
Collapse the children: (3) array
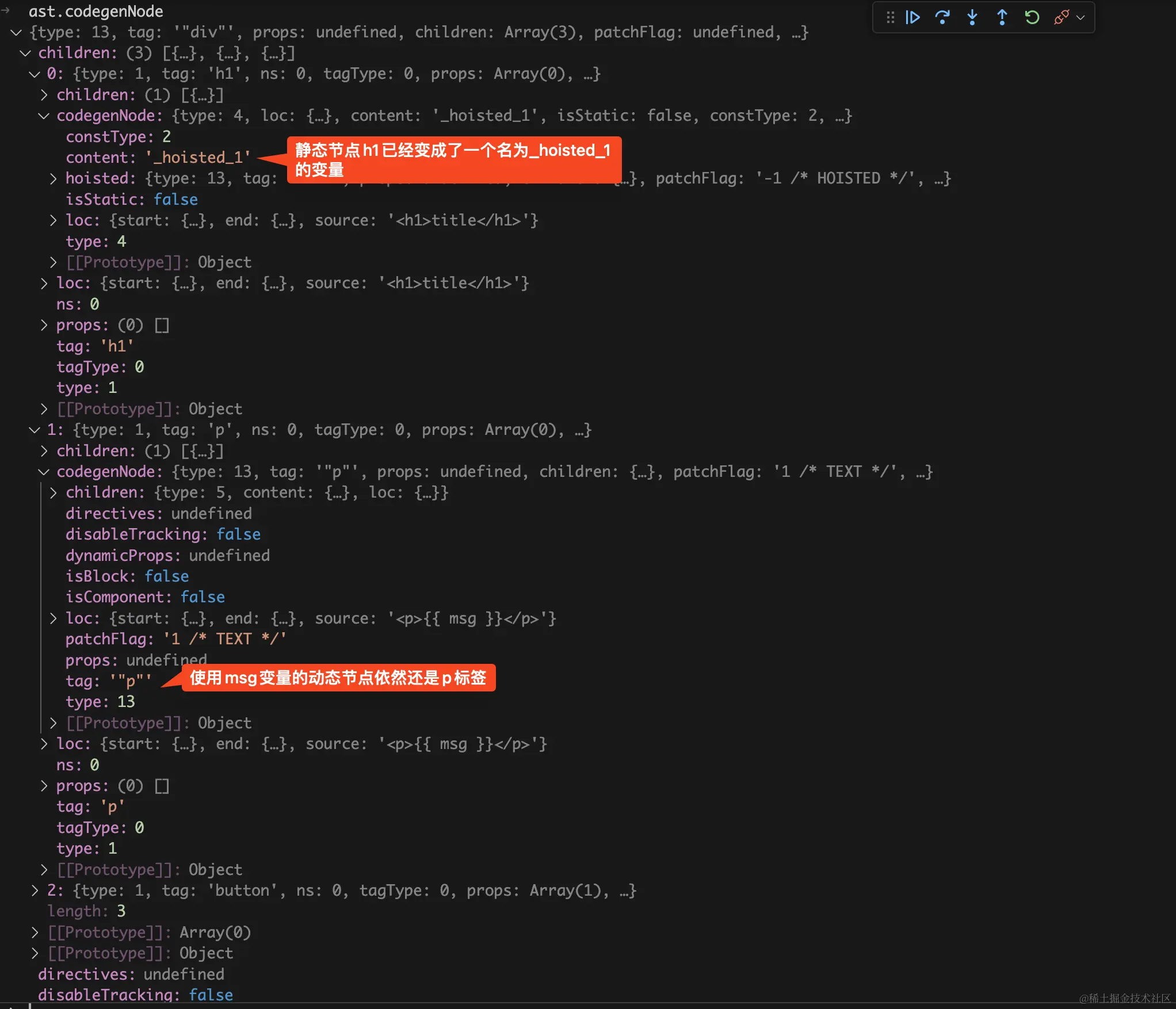pos(25,53)
